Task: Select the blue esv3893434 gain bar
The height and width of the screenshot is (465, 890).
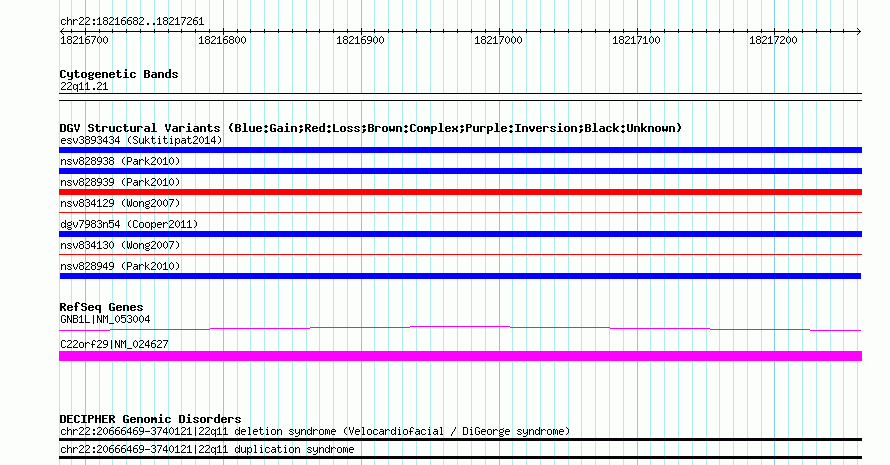Action: (x=460, y=150)
